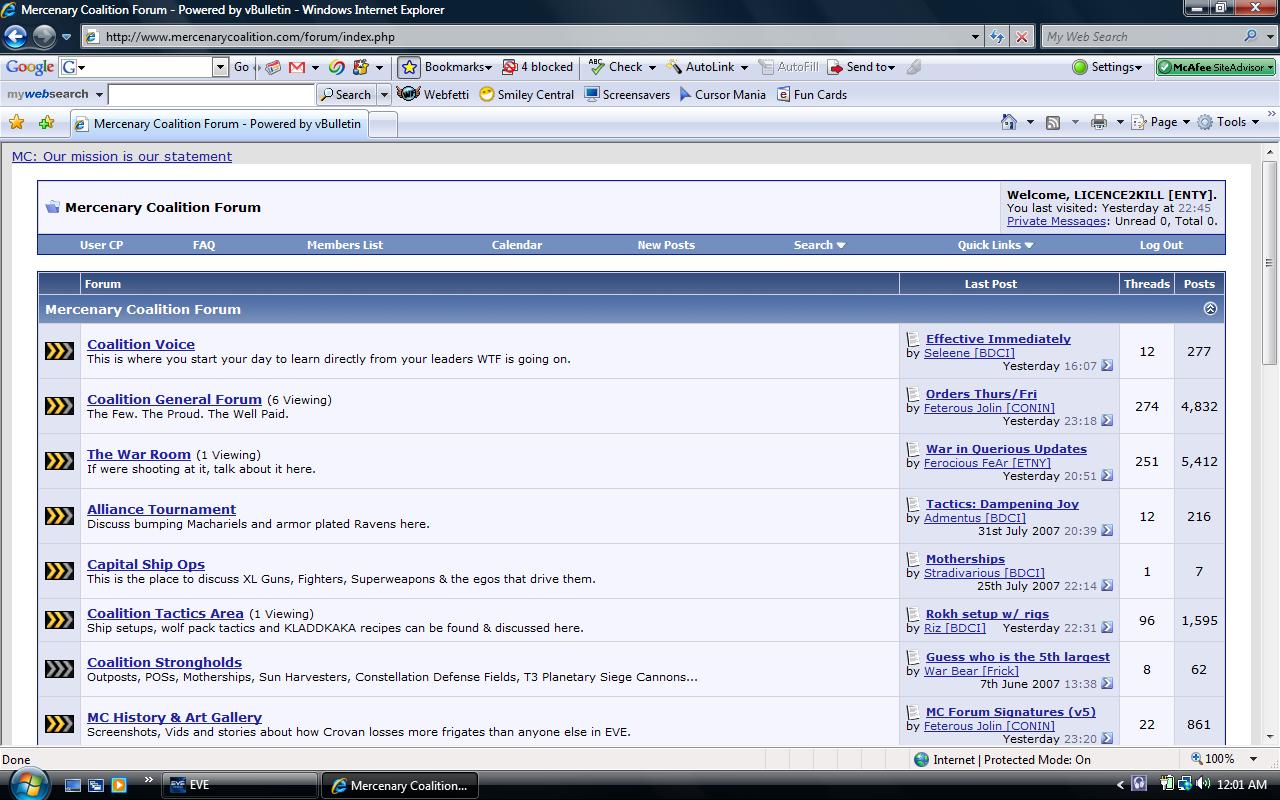
Task: Open the Webfetti toolbar item
Action: (x=433, y=95)
